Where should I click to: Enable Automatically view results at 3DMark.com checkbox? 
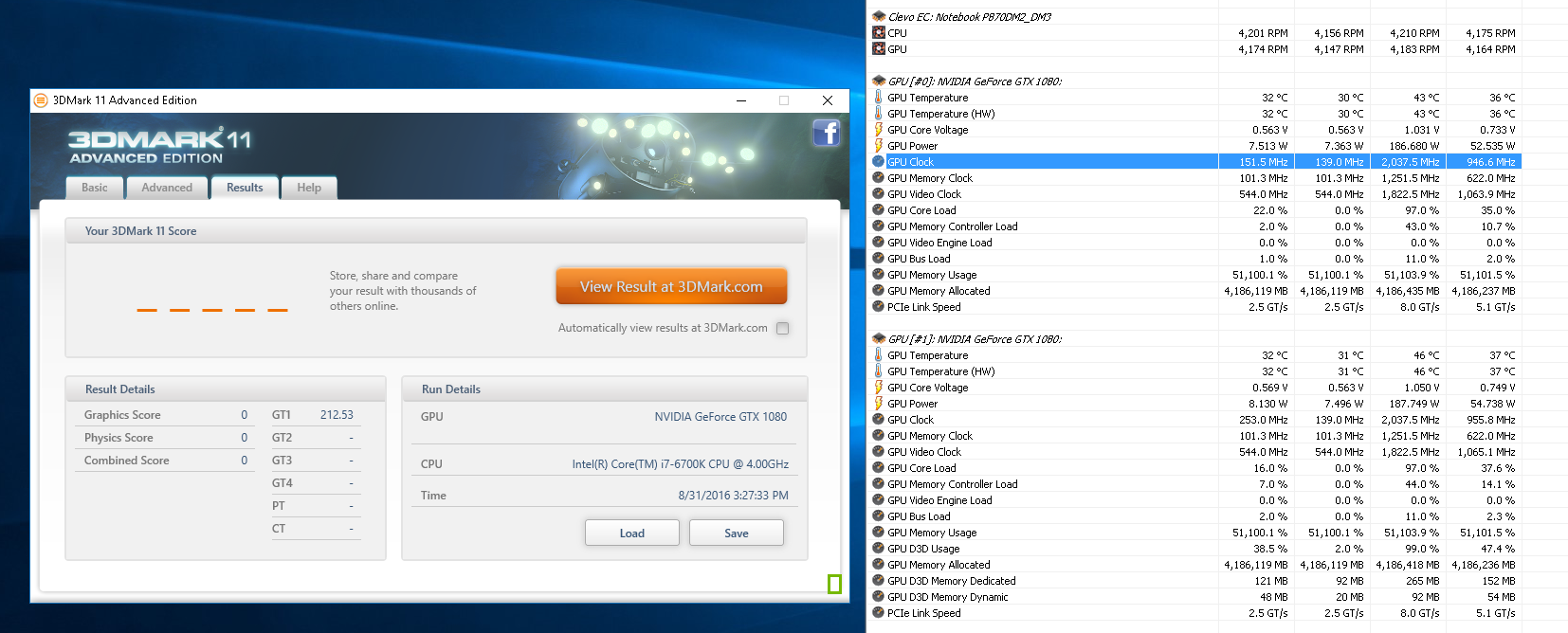(782, 329)
